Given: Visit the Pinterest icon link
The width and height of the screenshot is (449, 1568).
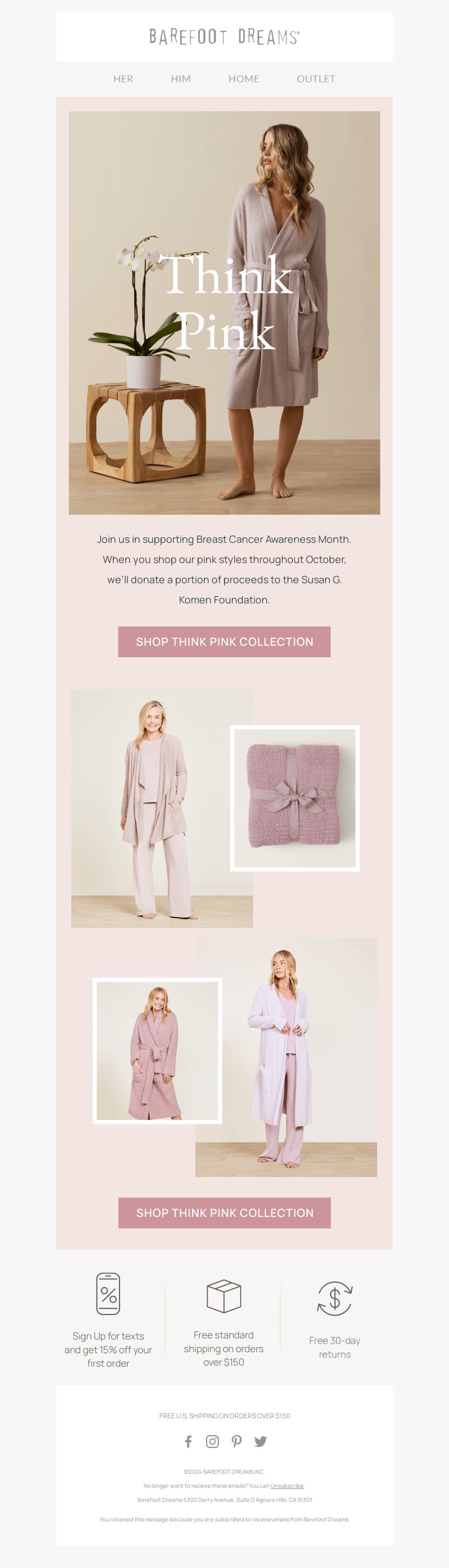Looking at the screenshot, I should 236,1441.
